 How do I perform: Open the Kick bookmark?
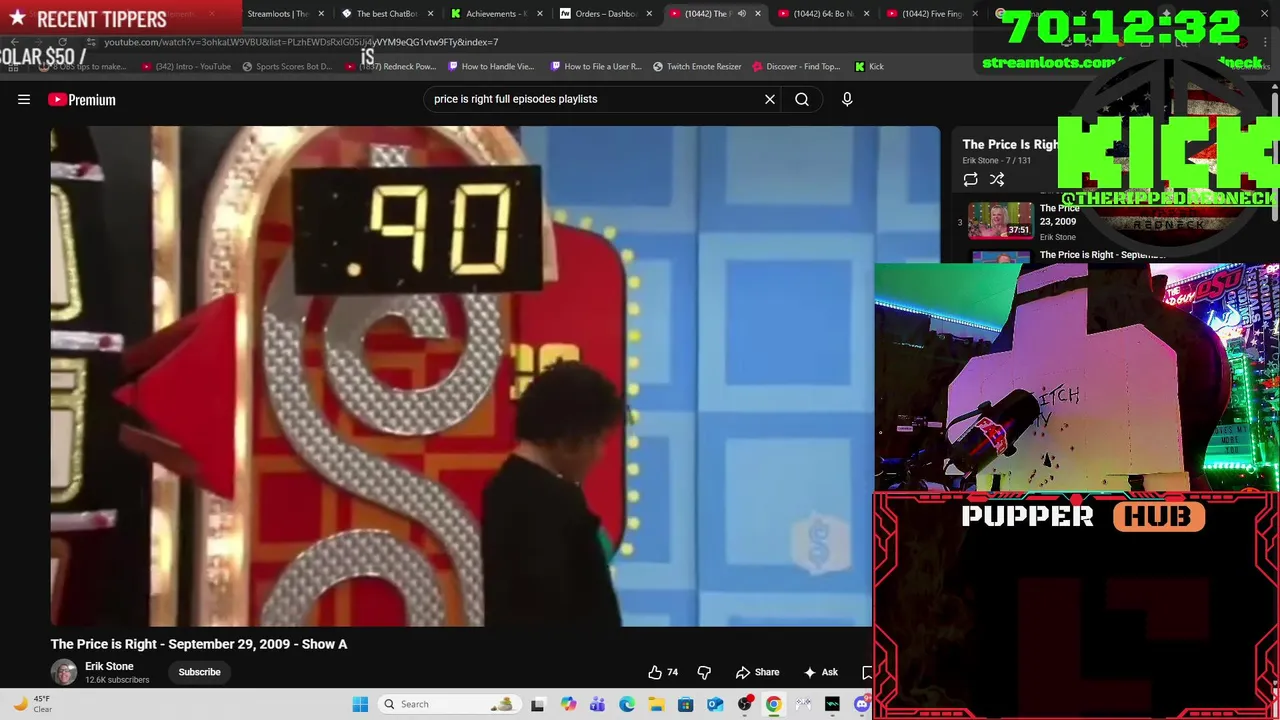[x=870, y=66]
